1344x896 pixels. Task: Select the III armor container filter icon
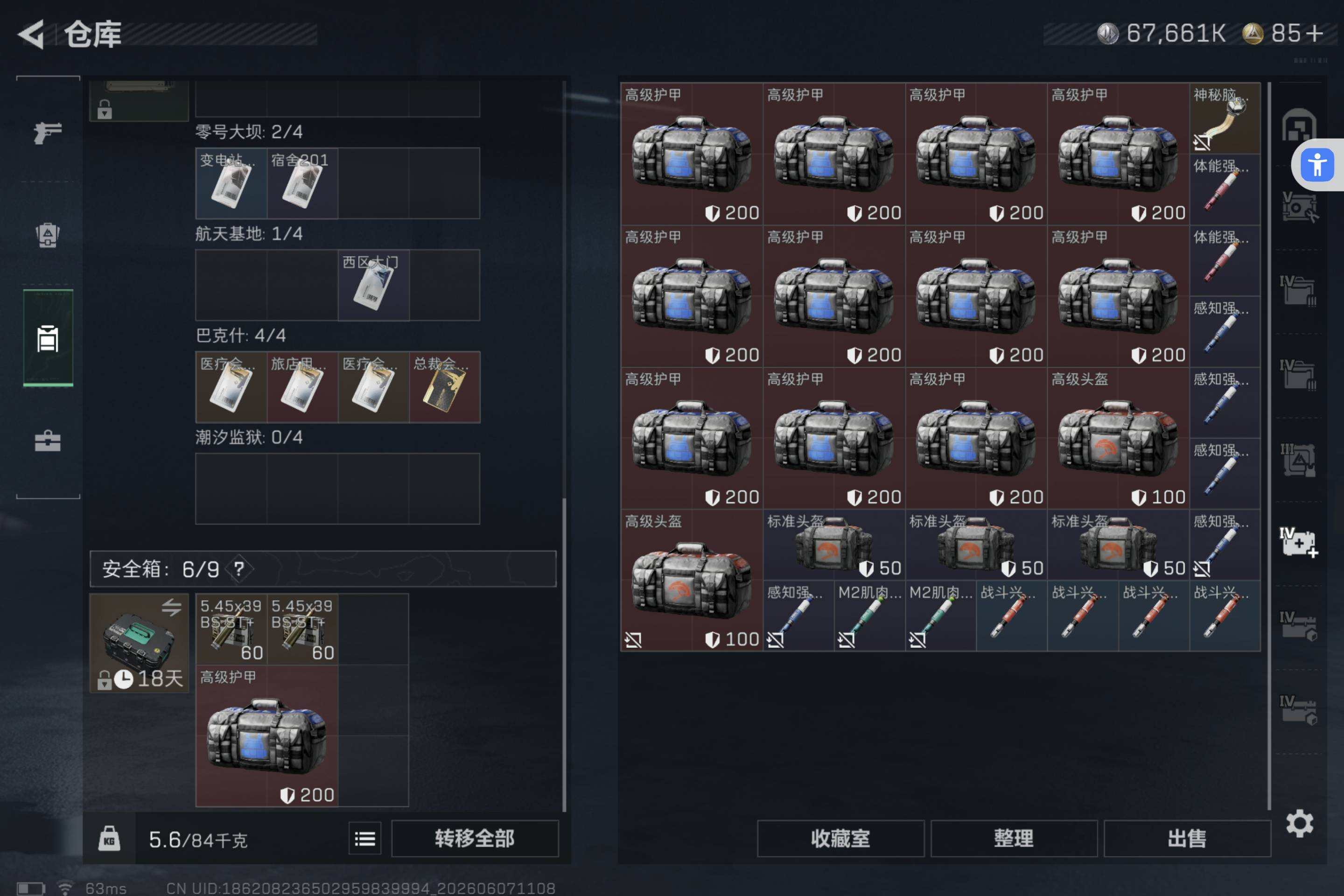[x=1298, y=460]
